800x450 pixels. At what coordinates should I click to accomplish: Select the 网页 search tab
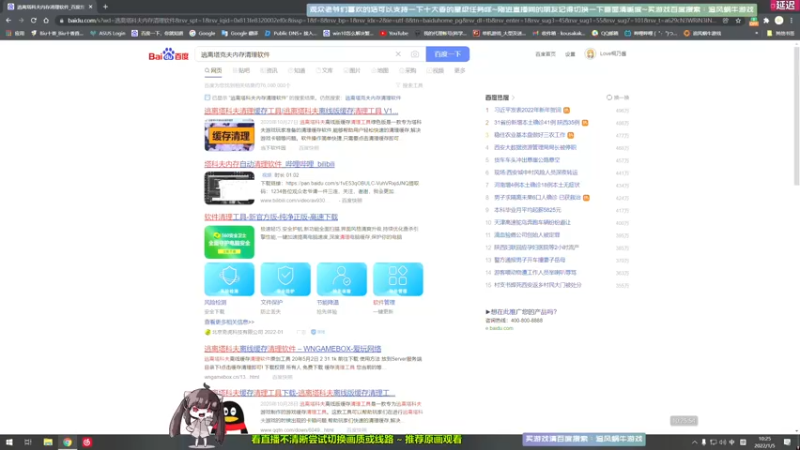(213, 70)
